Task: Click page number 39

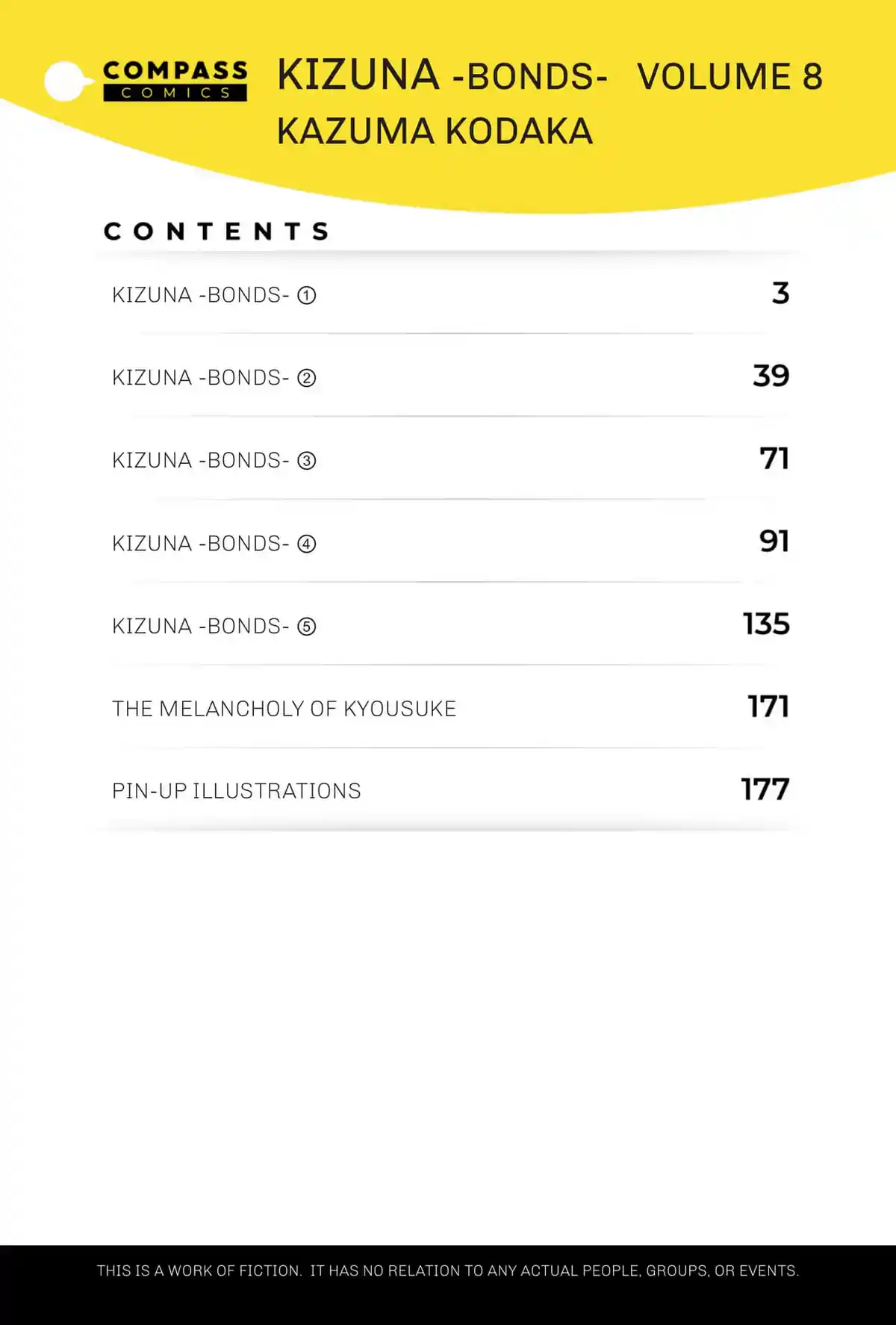Action: (x=771, y=376)
